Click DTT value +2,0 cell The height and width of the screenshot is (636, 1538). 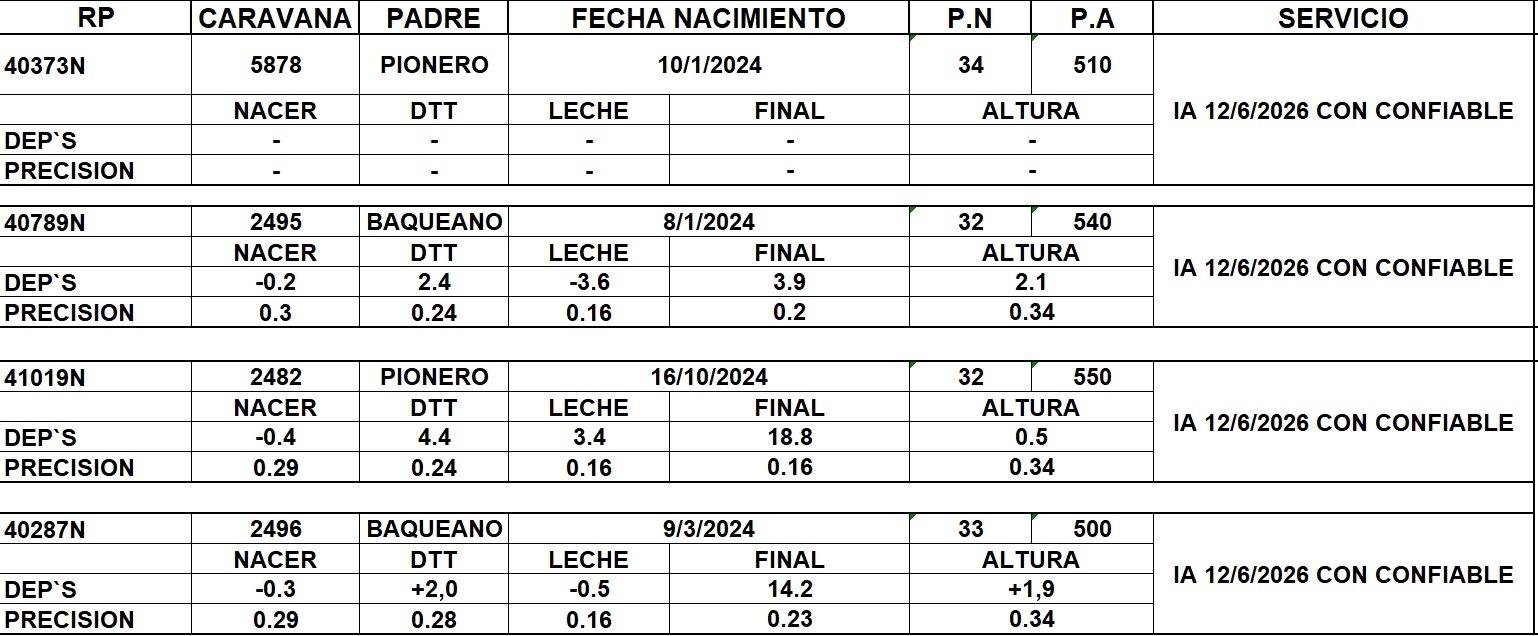(434, 589)
